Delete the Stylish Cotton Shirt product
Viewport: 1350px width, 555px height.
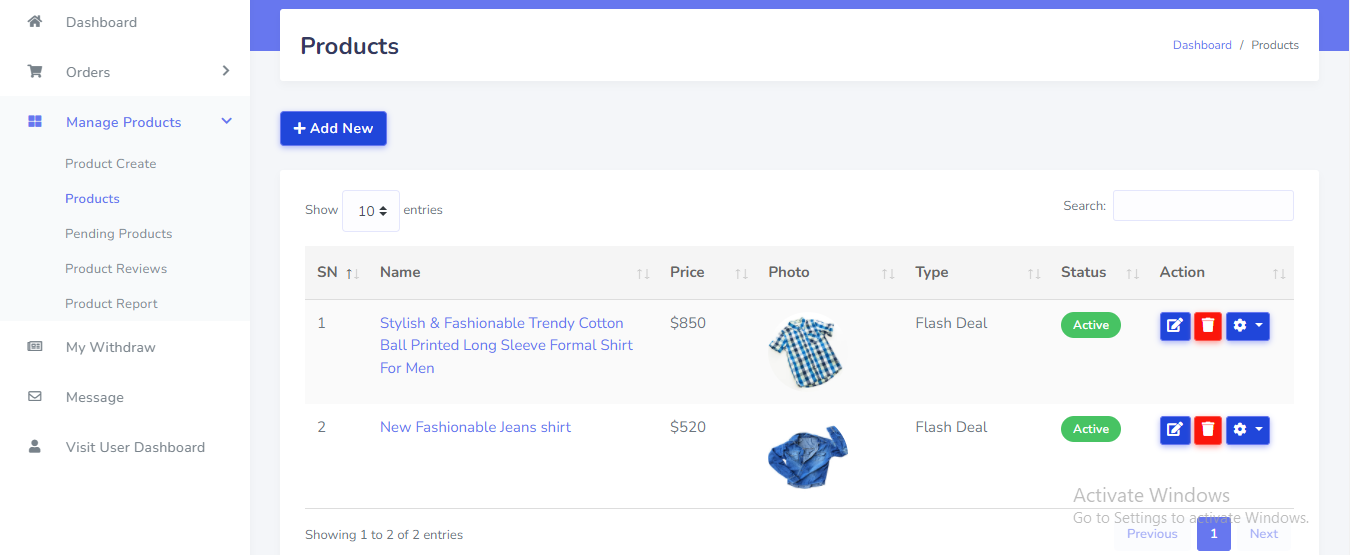tap(1208, 326)
